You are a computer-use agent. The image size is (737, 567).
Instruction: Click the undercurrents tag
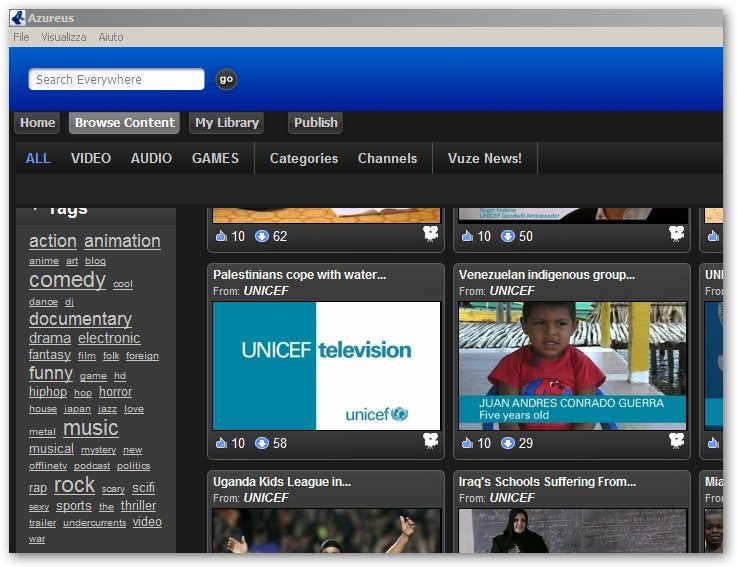click(x=94, y=523)
